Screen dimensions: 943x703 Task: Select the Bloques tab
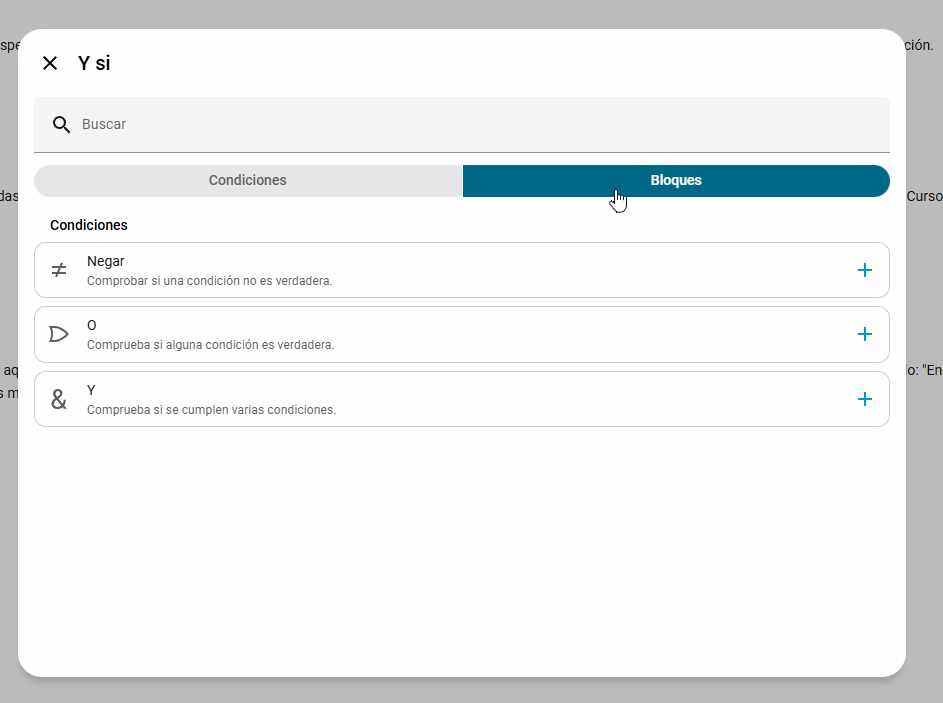[676, 180]
